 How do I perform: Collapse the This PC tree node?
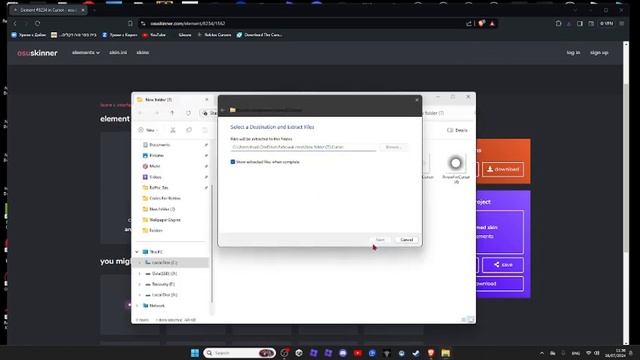pyautogui.click(x=137, y=252)
